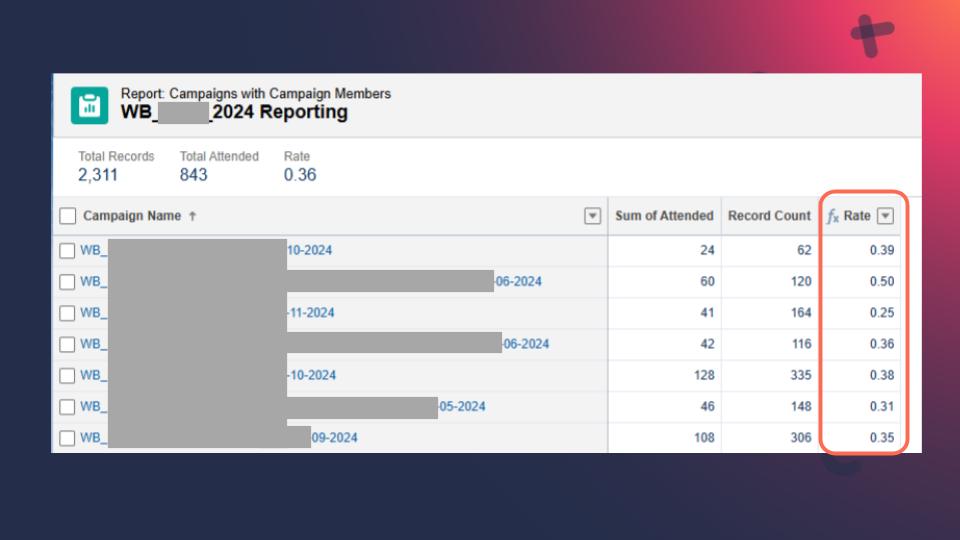960x540 pixels.
Task: Open the campaign link ending -11-2024
Action: 310,313
